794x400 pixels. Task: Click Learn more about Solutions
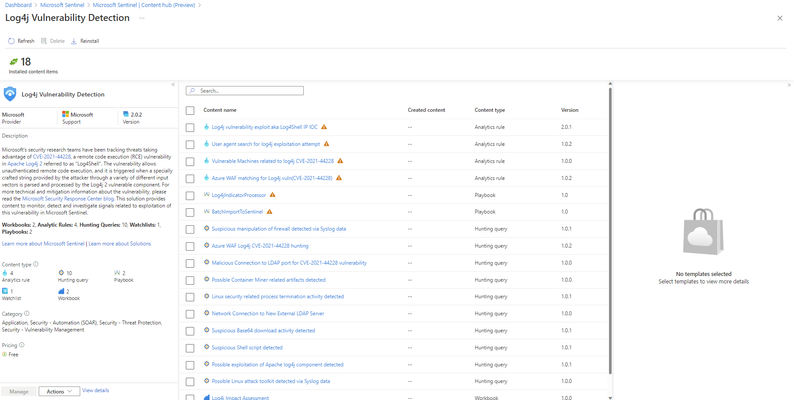[120, 244]
